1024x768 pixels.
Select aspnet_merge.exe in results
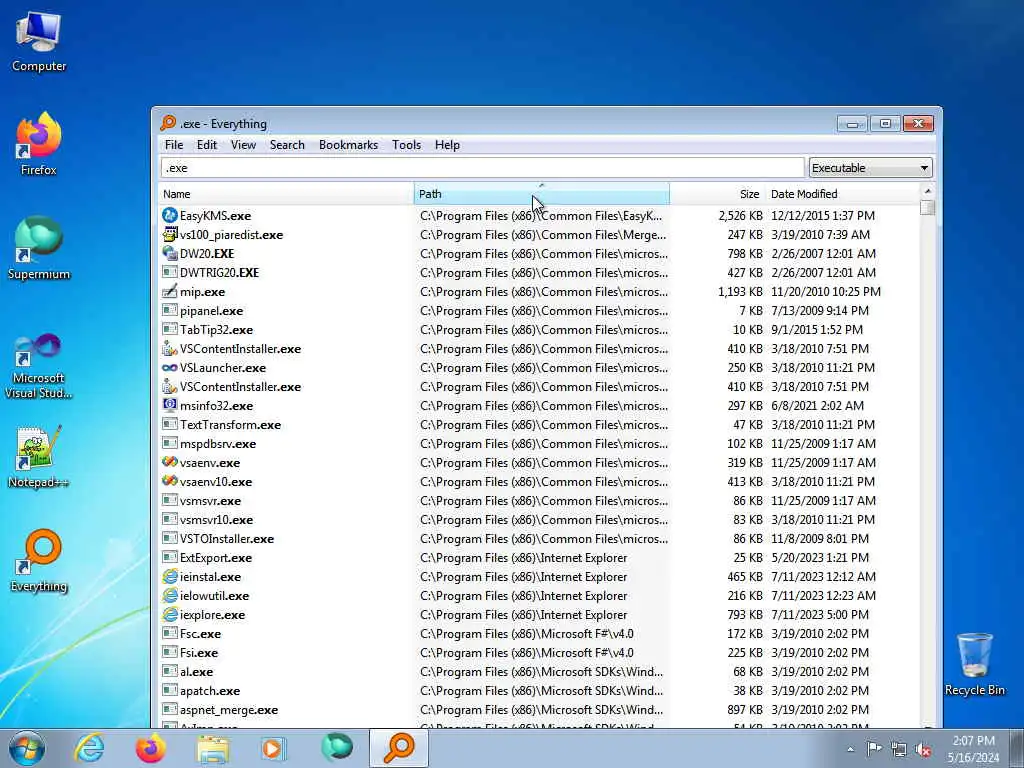pos(229,709)
